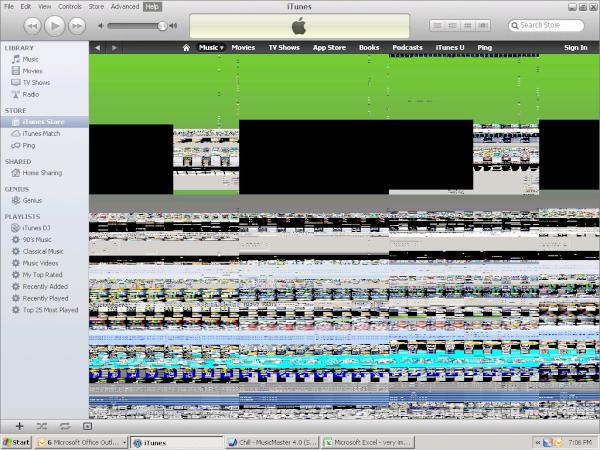Click the Next track fast-forward button
This screenshot has width=600, height=450.
coord(77,26)
